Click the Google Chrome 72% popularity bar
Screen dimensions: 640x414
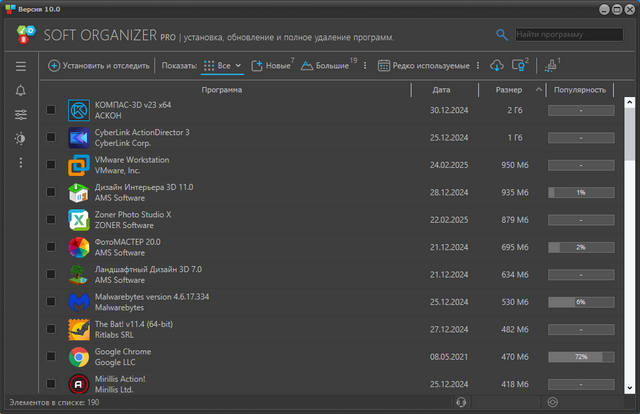(x=580, y=355)
